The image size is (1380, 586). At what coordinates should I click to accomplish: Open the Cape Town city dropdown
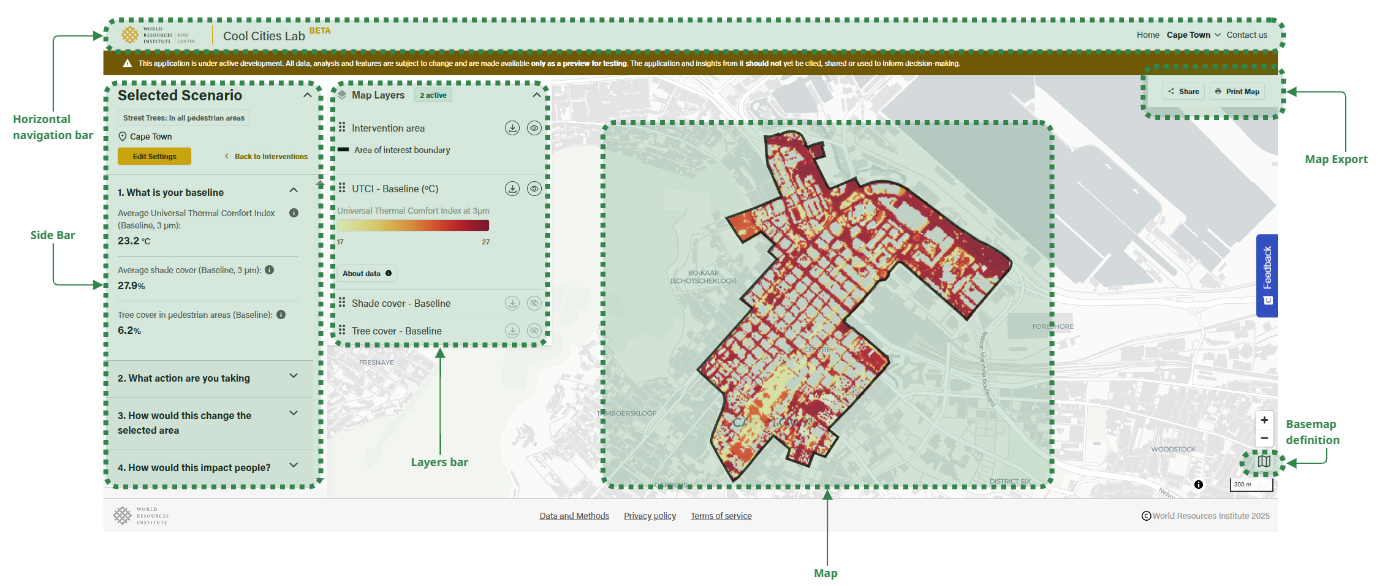point(1193,35)
